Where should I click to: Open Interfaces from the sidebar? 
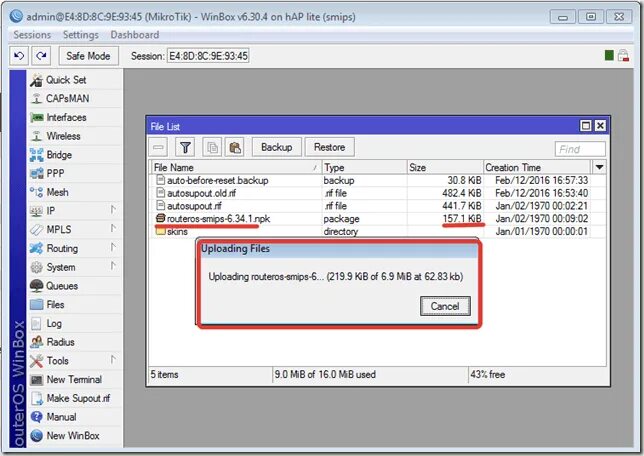pyautogui.click(x=75, y=117)
